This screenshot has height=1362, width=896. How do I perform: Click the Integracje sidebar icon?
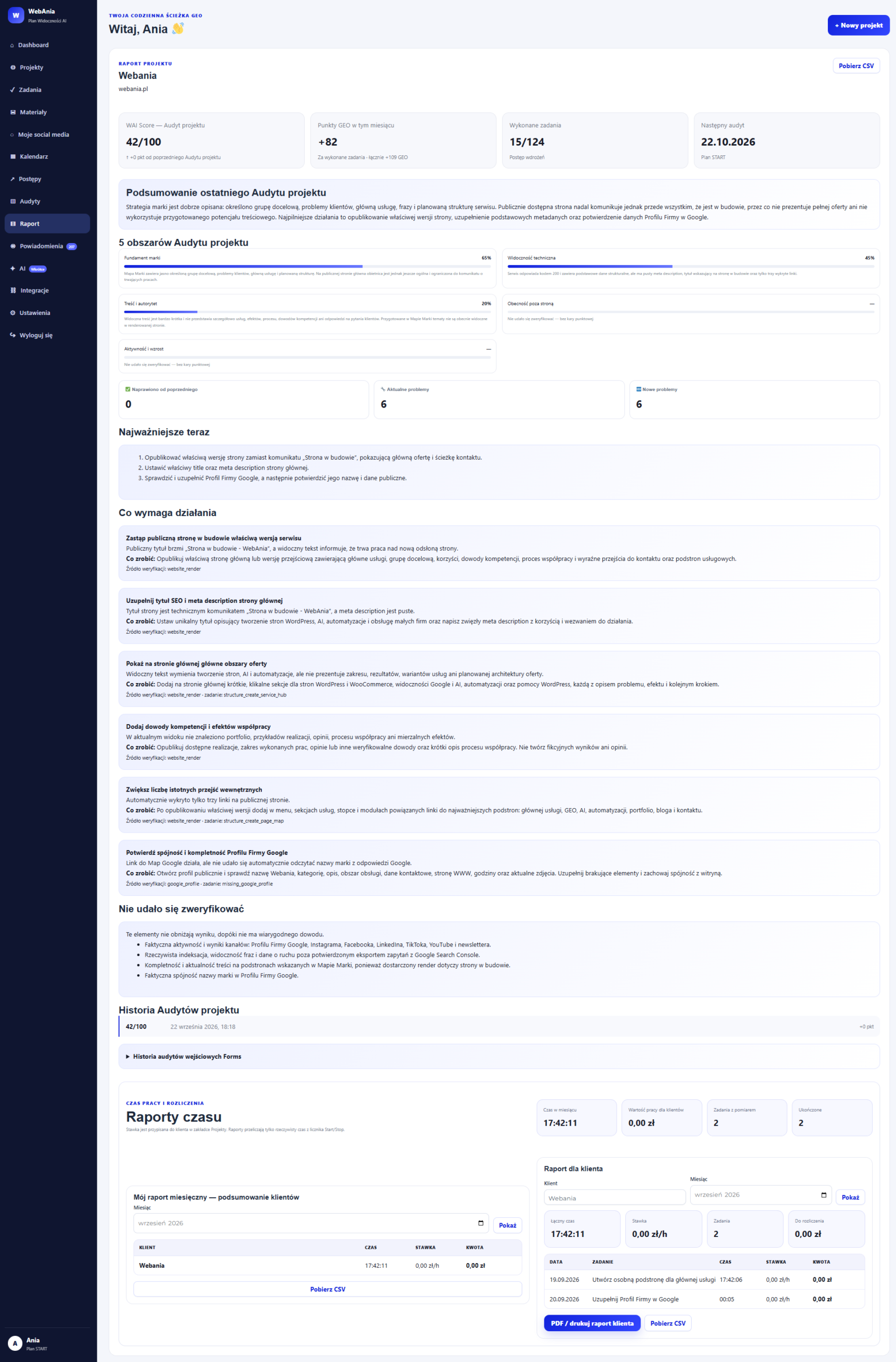[x=13, y=290]
